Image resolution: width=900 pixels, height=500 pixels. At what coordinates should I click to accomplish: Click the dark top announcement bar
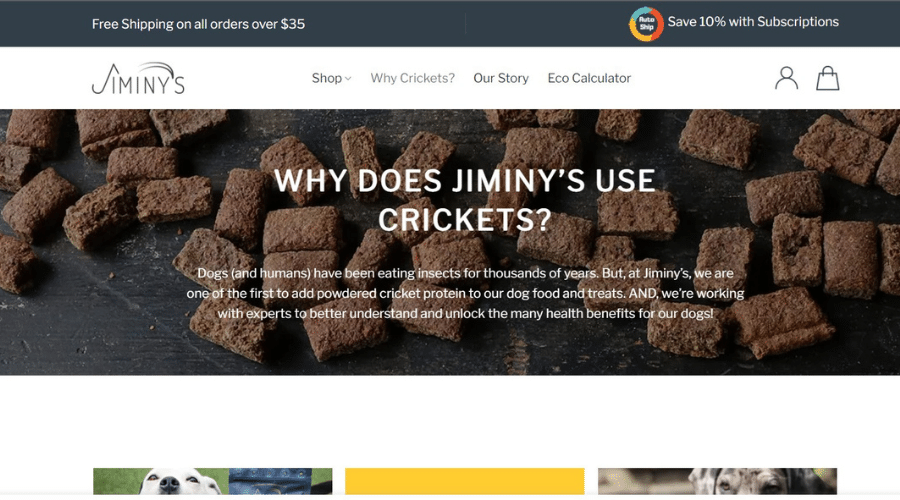[x=450, y=24]
